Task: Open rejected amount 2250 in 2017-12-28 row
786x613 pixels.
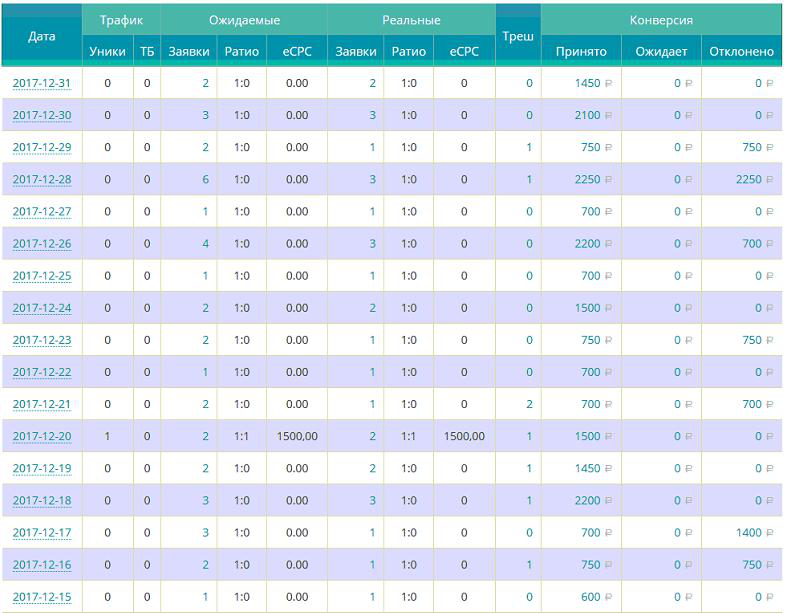Action: (x=748, y=180)
